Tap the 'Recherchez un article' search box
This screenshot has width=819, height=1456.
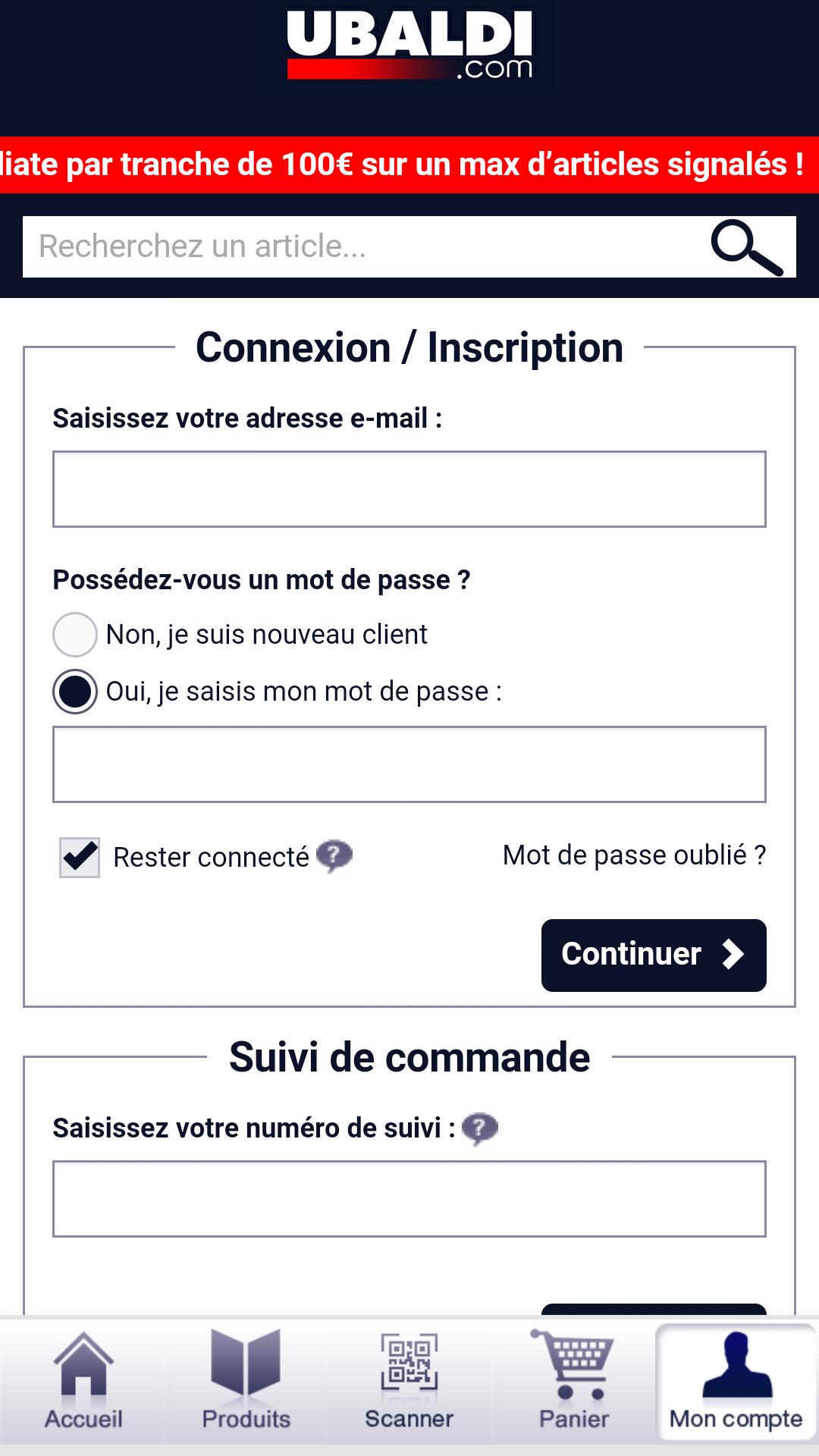click(x=364, y=247)
